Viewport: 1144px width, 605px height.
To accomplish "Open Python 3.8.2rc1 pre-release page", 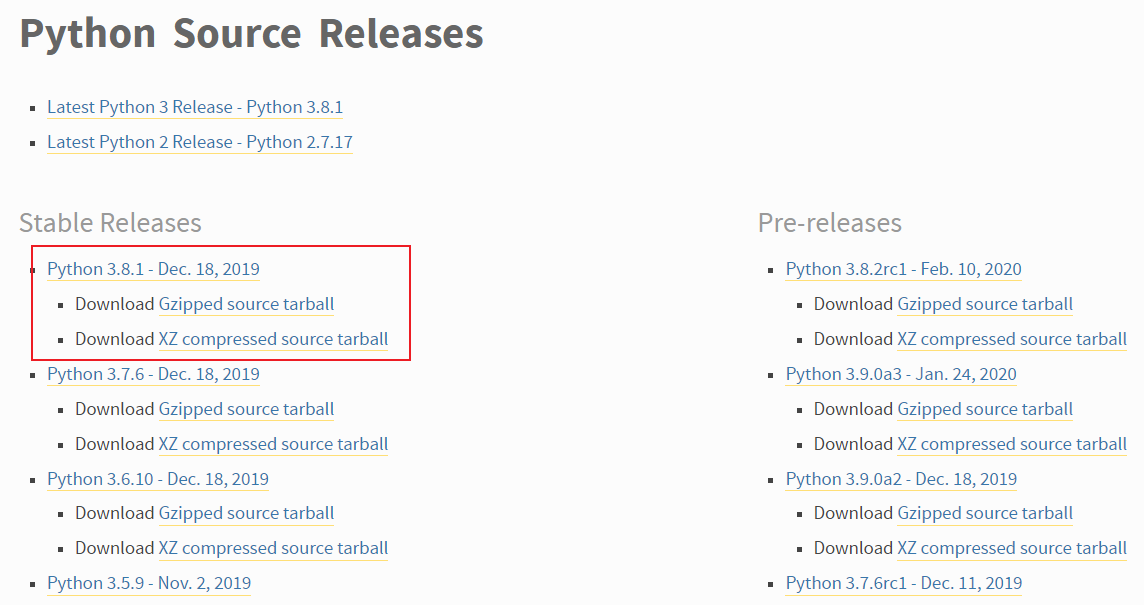I will pyautogui.click(x=903, y=269).
